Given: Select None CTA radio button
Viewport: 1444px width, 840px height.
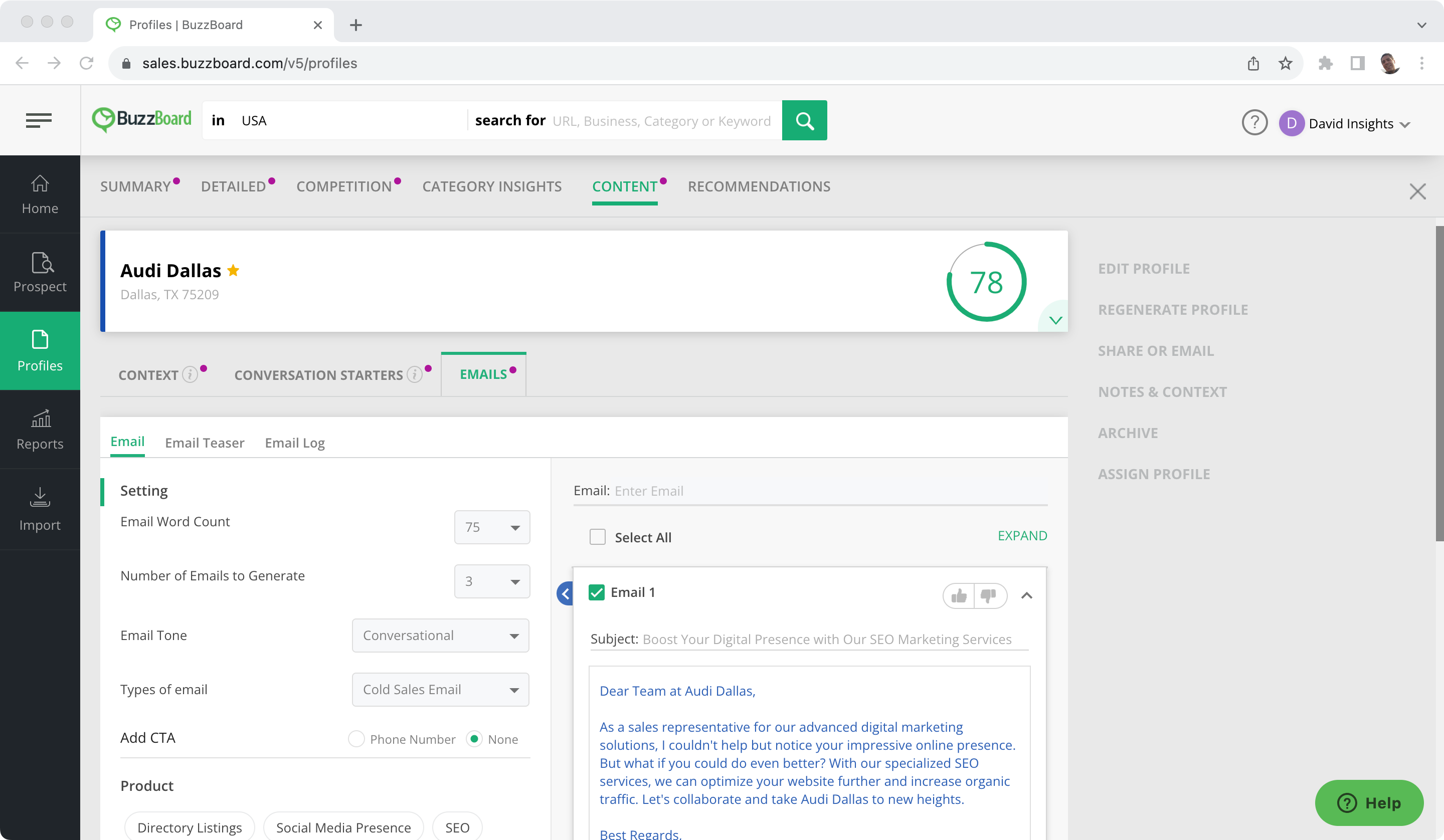Looking at the screenshot, I should 474,739.
